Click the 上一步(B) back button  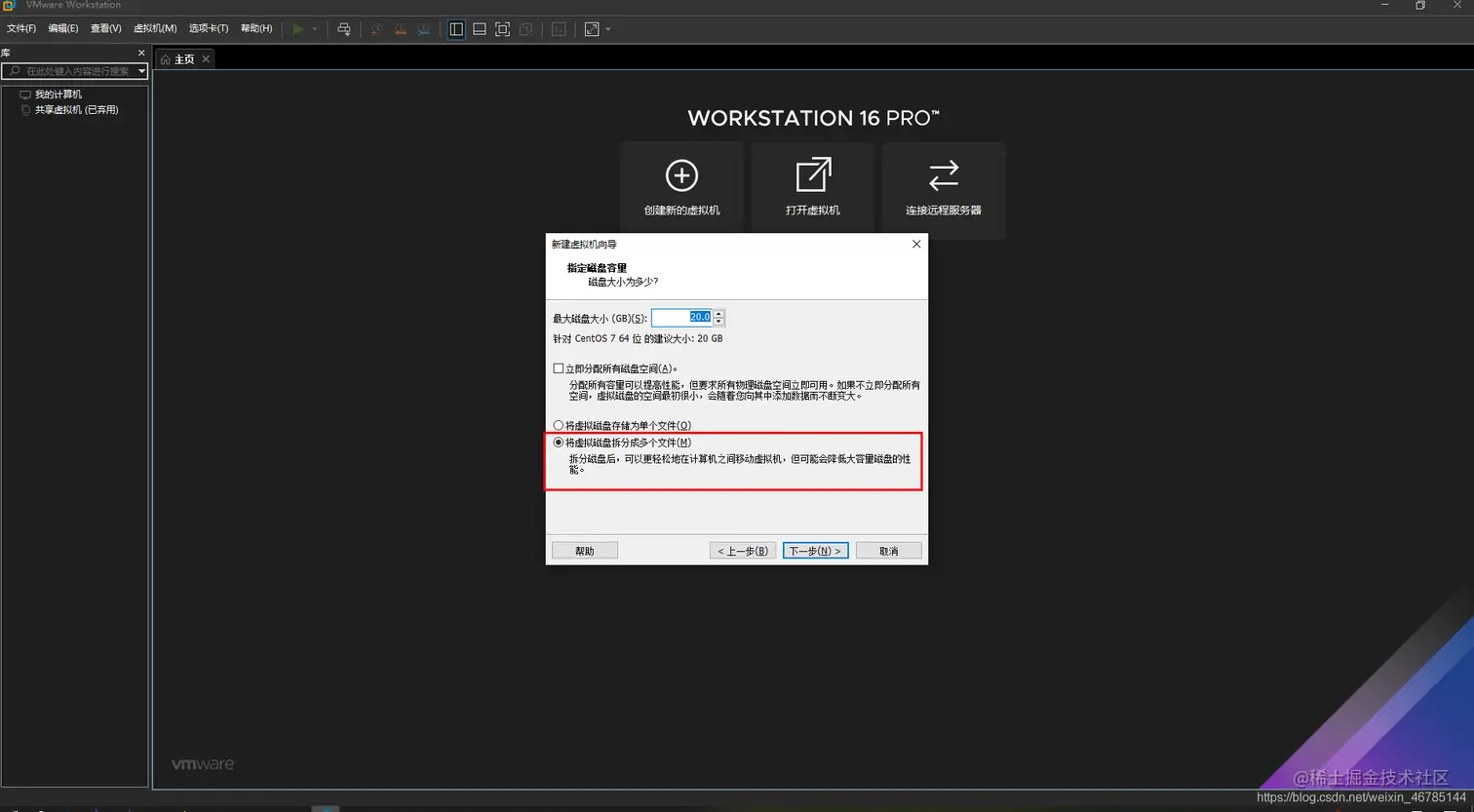pos(743,551)
